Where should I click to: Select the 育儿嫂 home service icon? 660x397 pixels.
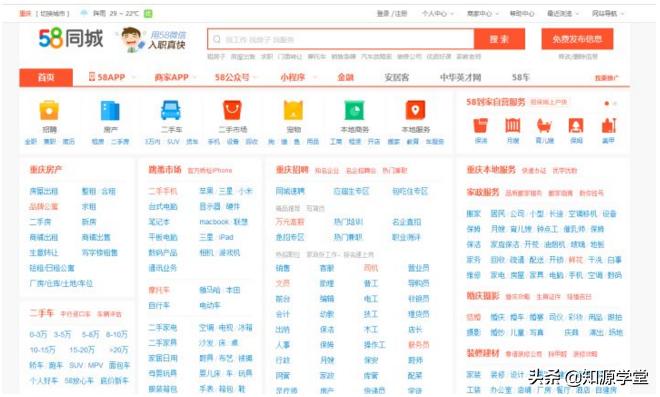[544, 125]
